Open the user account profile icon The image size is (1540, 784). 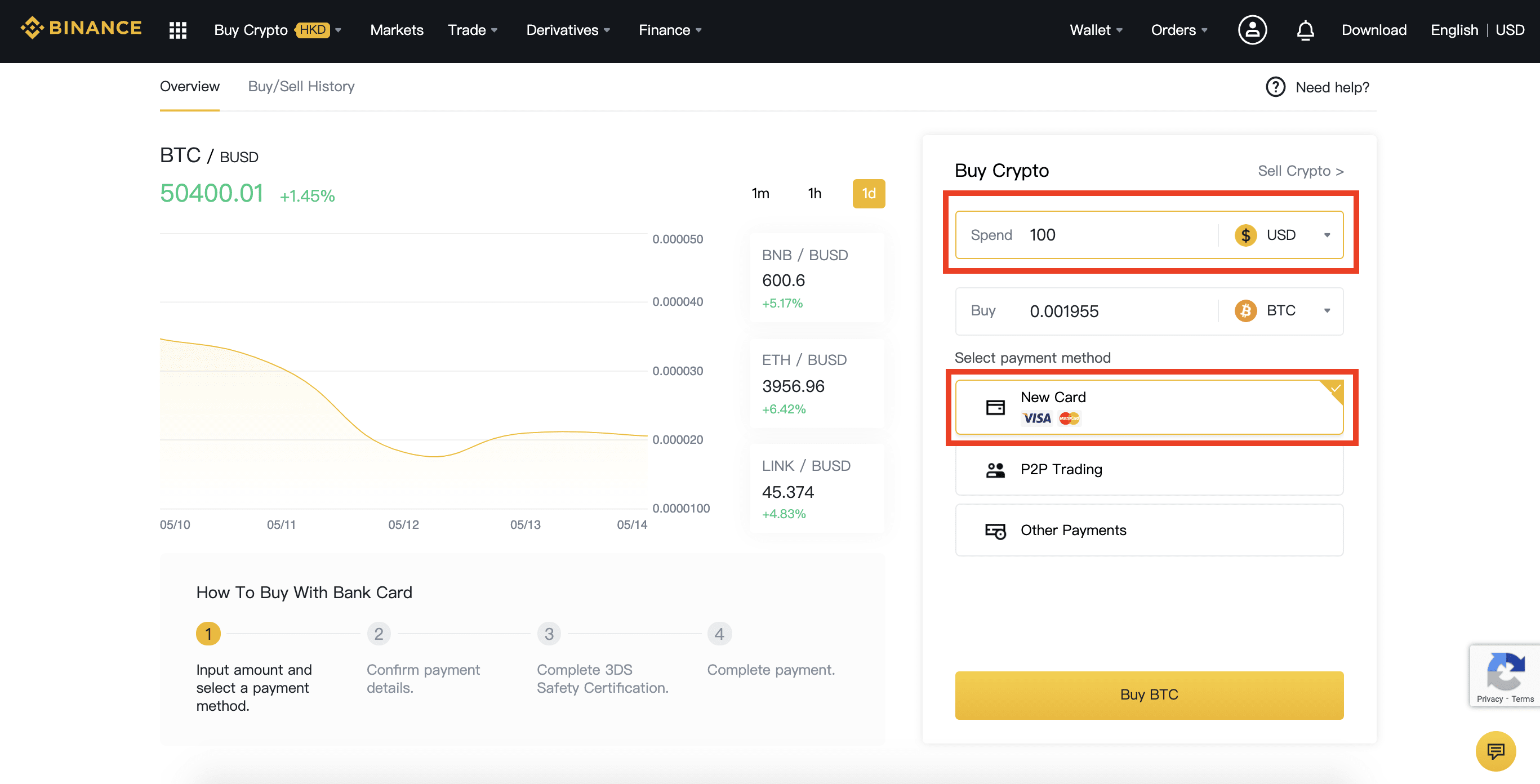pos(1252,30)
